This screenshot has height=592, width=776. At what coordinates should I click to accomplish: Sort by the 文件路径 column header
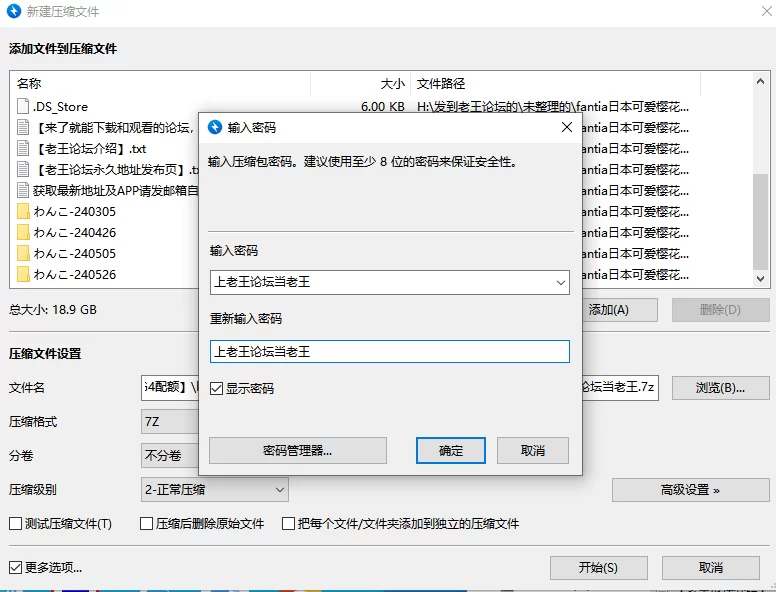[554, 84]
